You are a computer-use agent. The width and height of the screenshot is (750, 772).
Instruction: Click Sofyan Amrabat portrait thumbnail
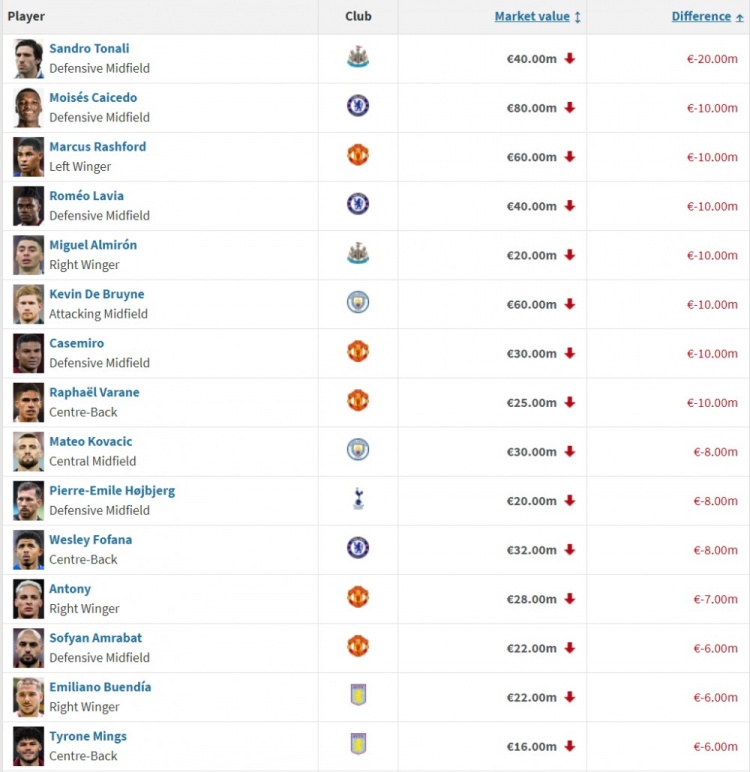28,648
